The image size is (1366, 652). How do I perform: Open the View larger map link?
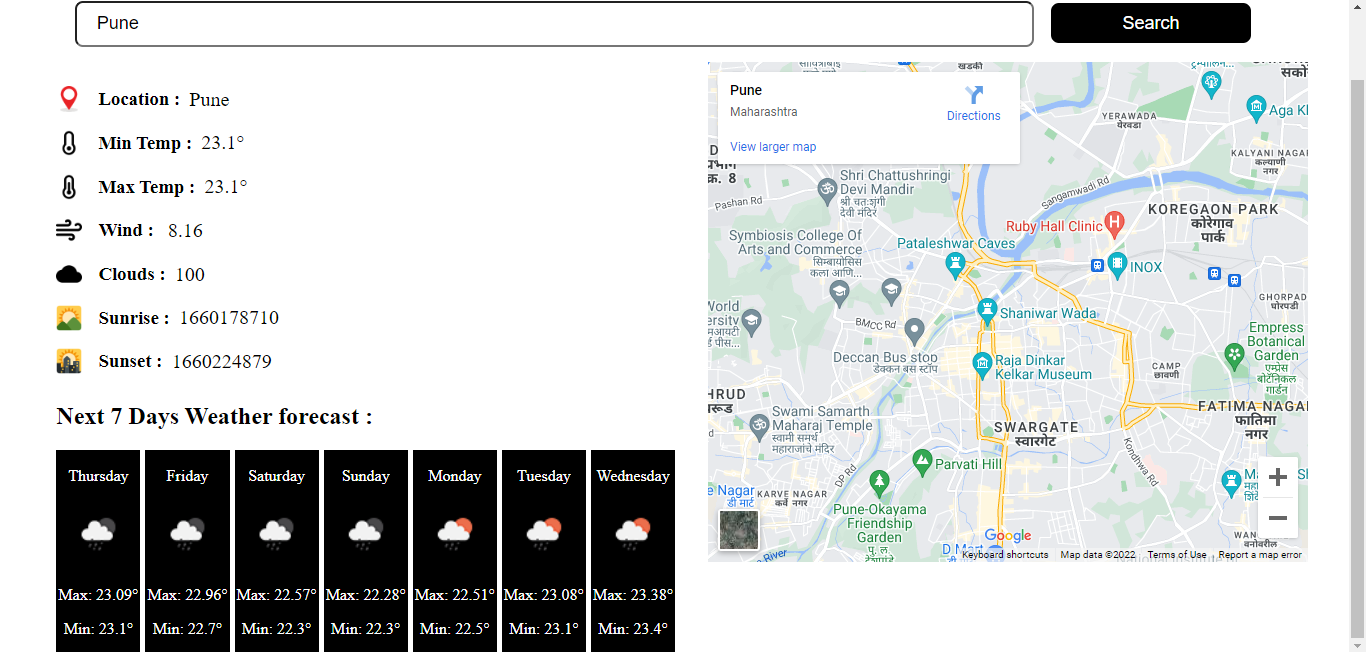click(772, 146)
